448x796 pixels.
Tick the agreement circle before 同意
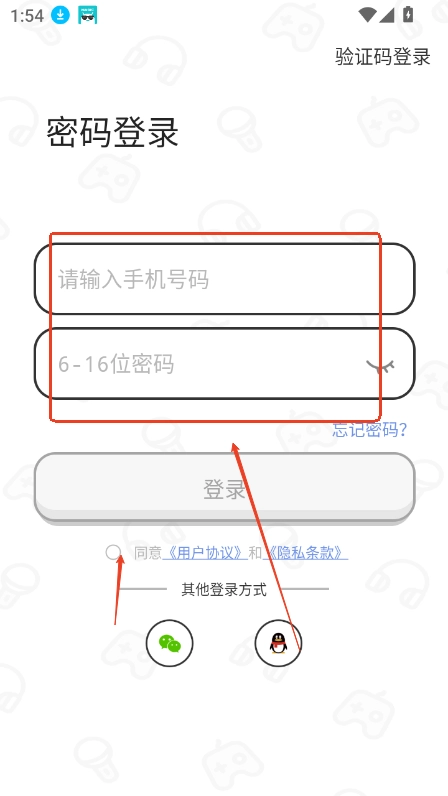tap(113, 552)
